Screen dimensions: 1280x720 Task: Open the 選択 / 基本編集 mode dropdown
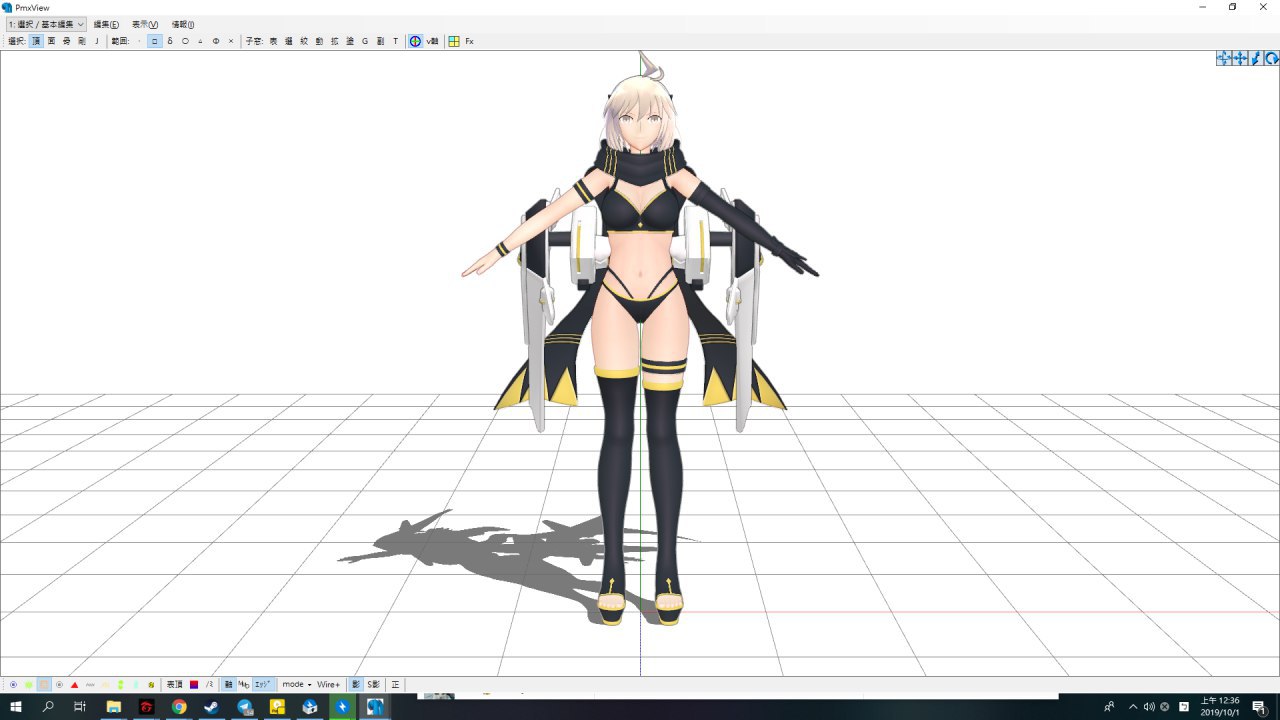click(x=46, y=24)
